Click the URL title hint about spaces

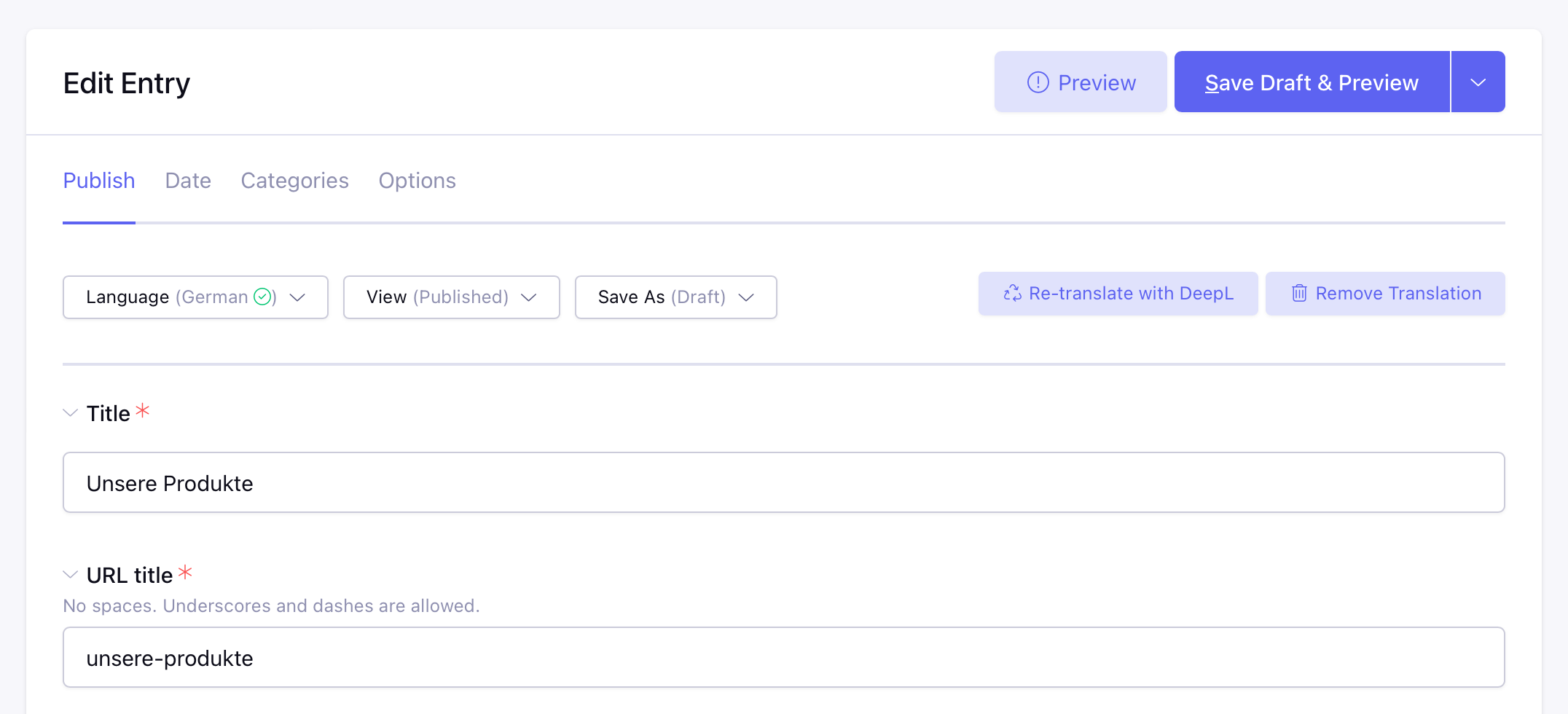[x=271, y=606]
